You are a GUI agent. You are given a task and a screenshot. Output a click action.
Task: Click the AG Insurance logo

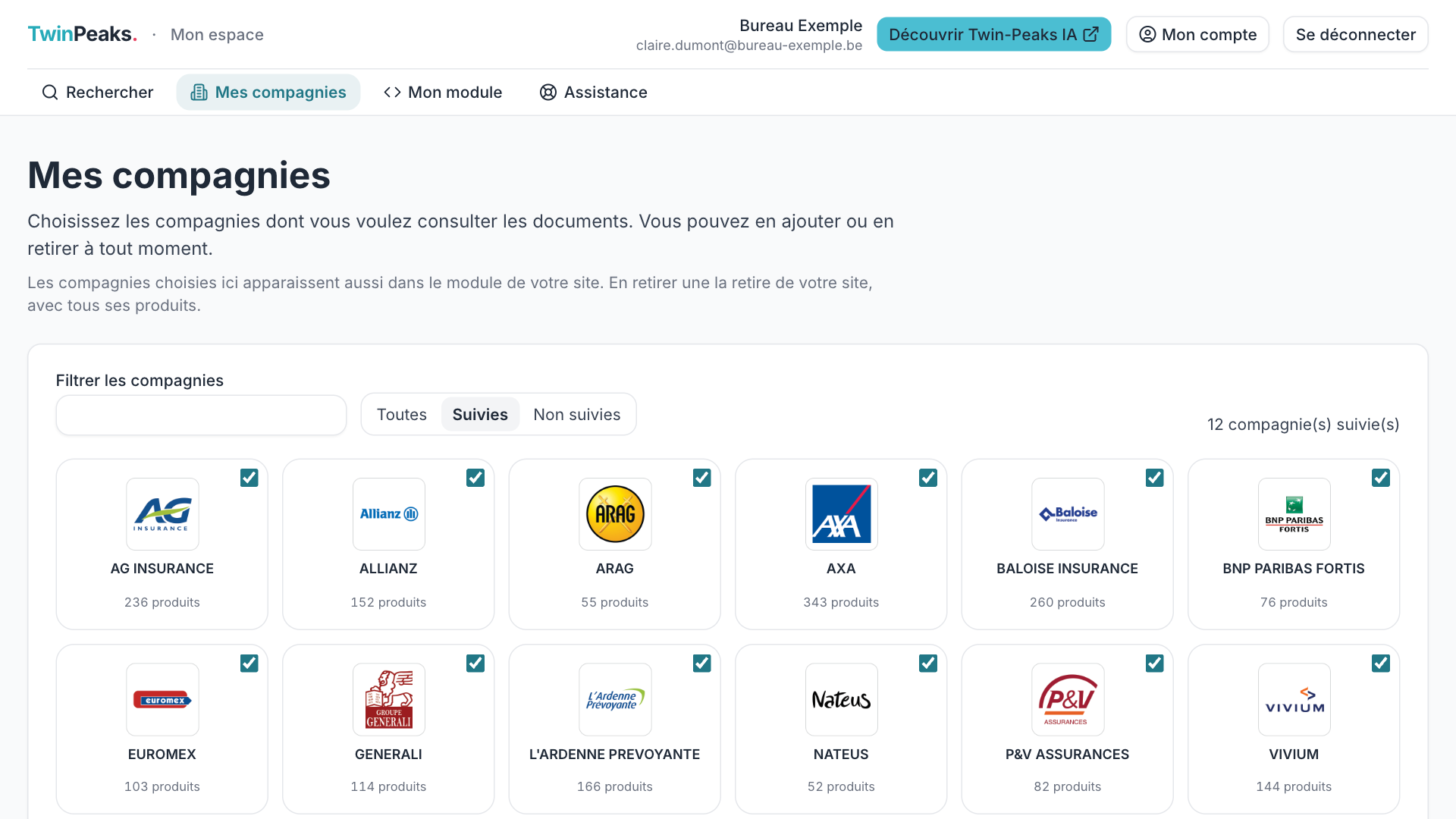coord(162,514)
